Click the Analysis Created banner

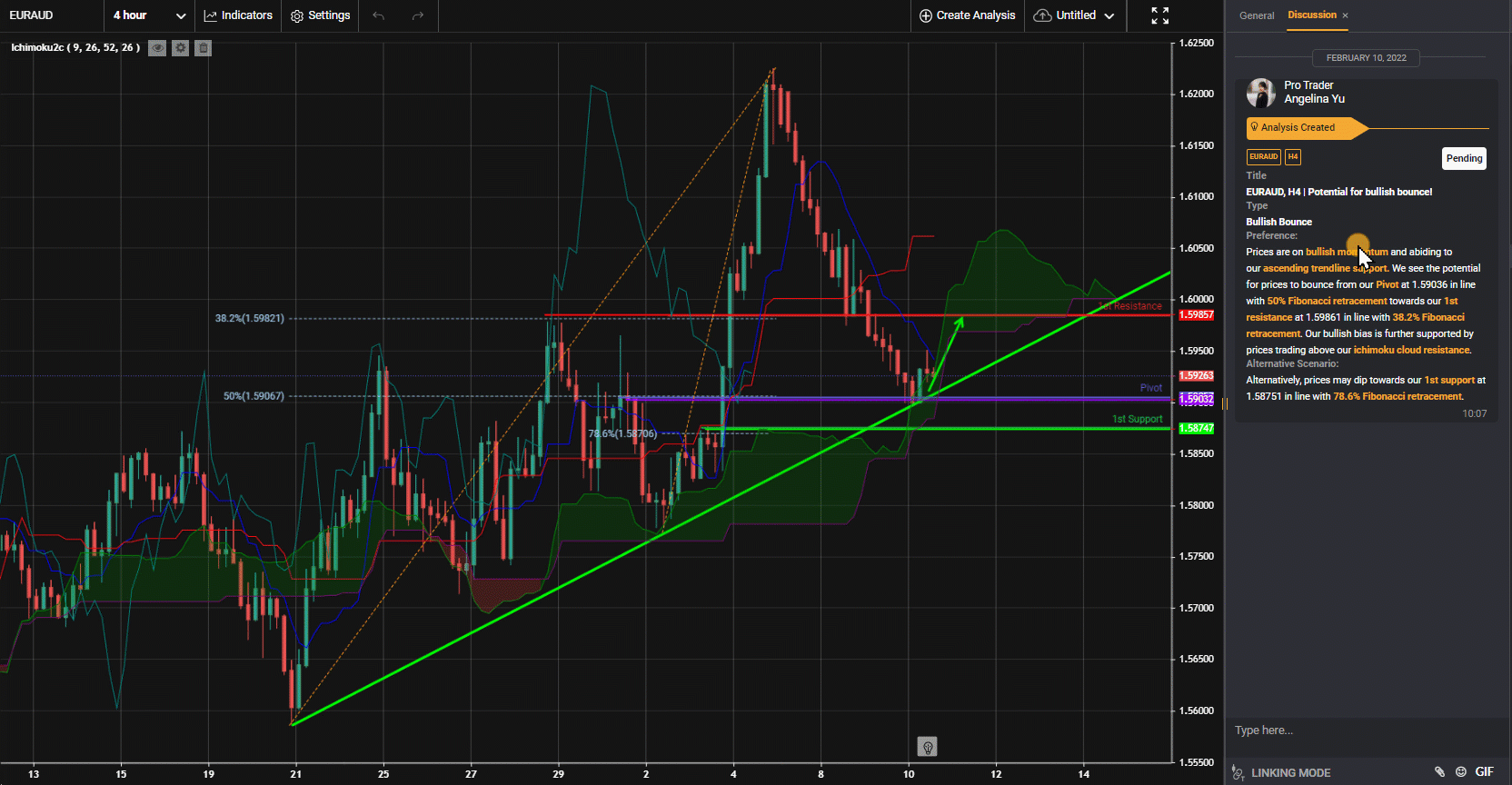coord(1307,127)
